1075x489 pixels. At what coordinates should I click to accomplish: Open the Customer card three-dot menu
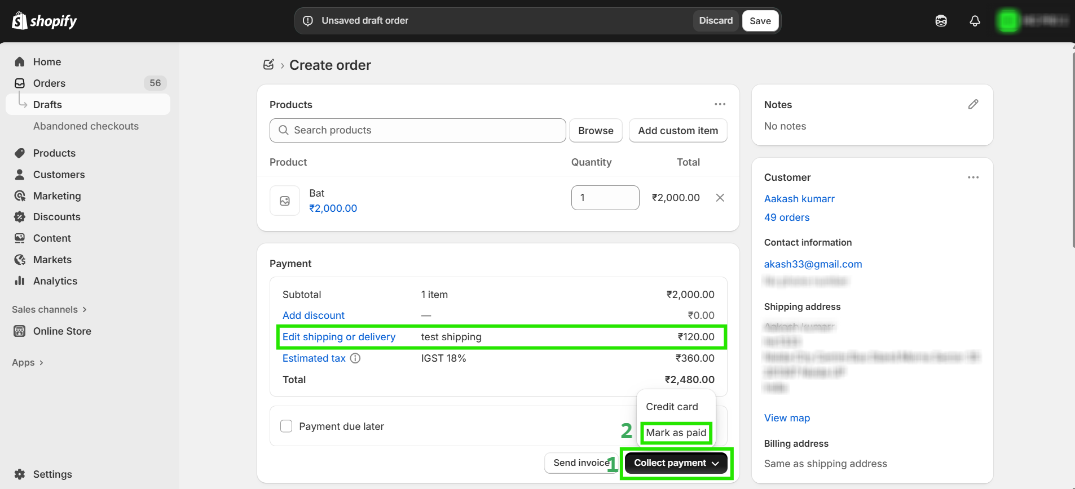973,177
